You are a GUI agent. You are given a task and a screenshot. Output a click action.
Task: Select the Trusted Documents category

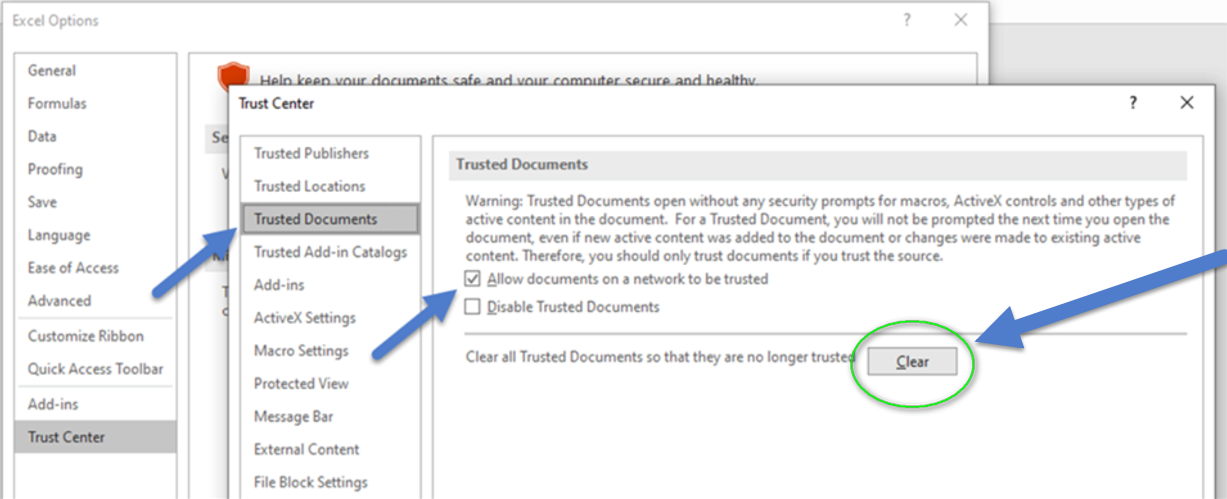point(315,219)
